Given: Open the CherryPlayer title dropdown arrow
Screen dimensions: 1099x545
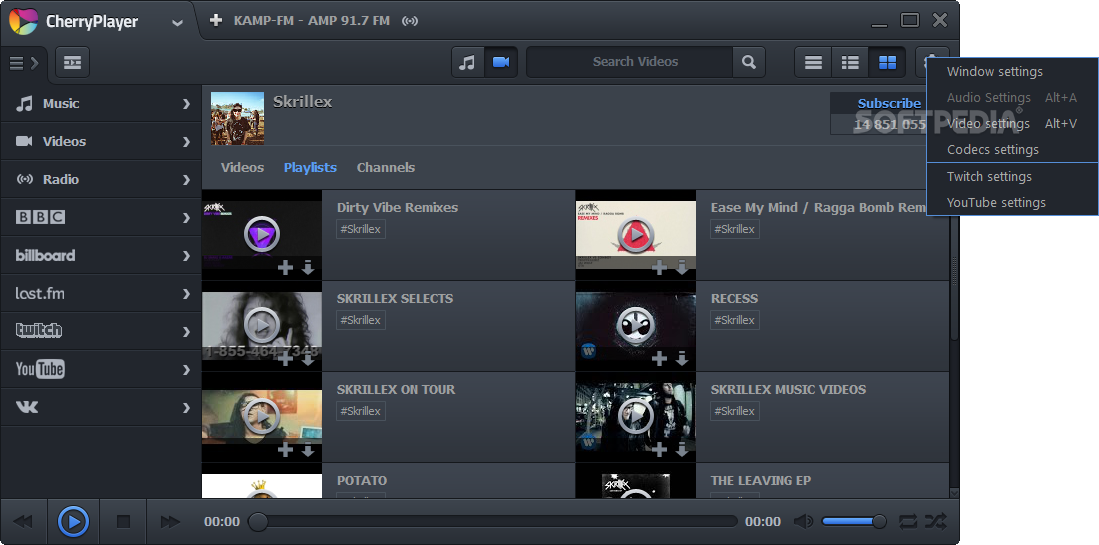Looking at the screenshot, I should pyautogui.click(x=177, y=22).
